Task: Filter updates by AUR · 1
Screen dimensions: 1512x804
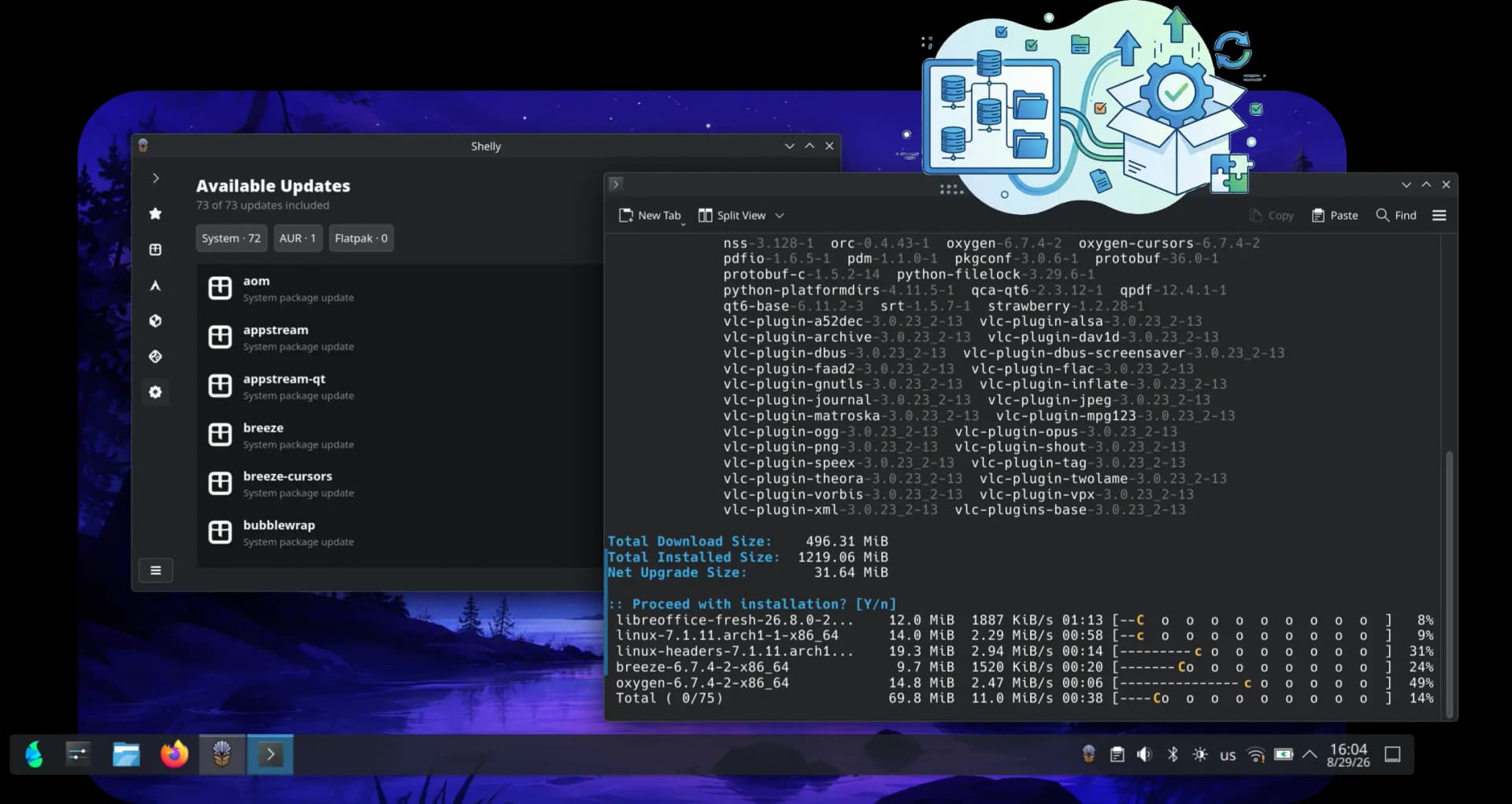Action: click(x=298, y=238)
